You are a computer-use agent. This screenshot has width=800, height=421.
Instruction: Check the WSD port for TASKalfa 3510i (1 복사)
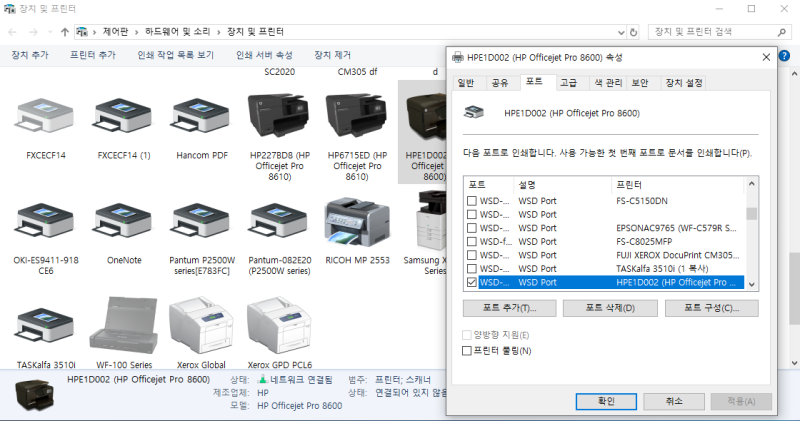[x=472, y=268]
